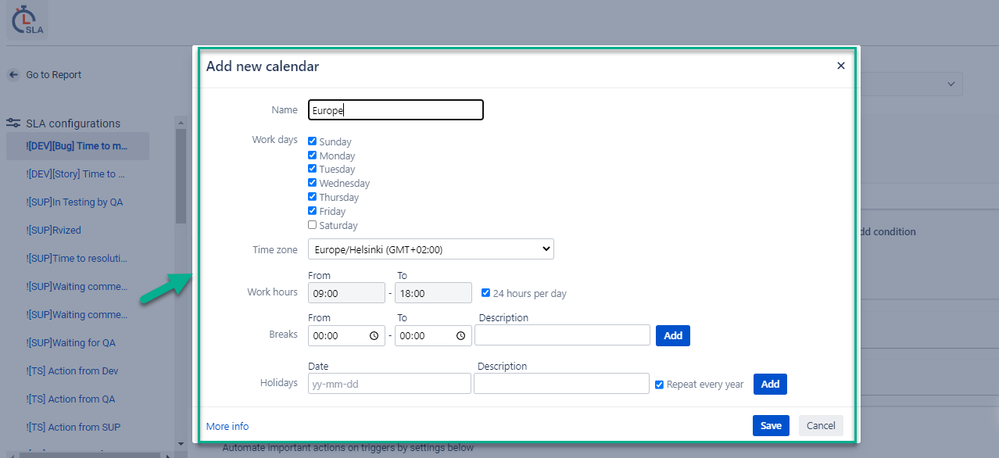Image resolution: width=999 pixels, height=458 pixels.
Task: Enable Saturday as a work day
Action: click(x=312, y=225)
